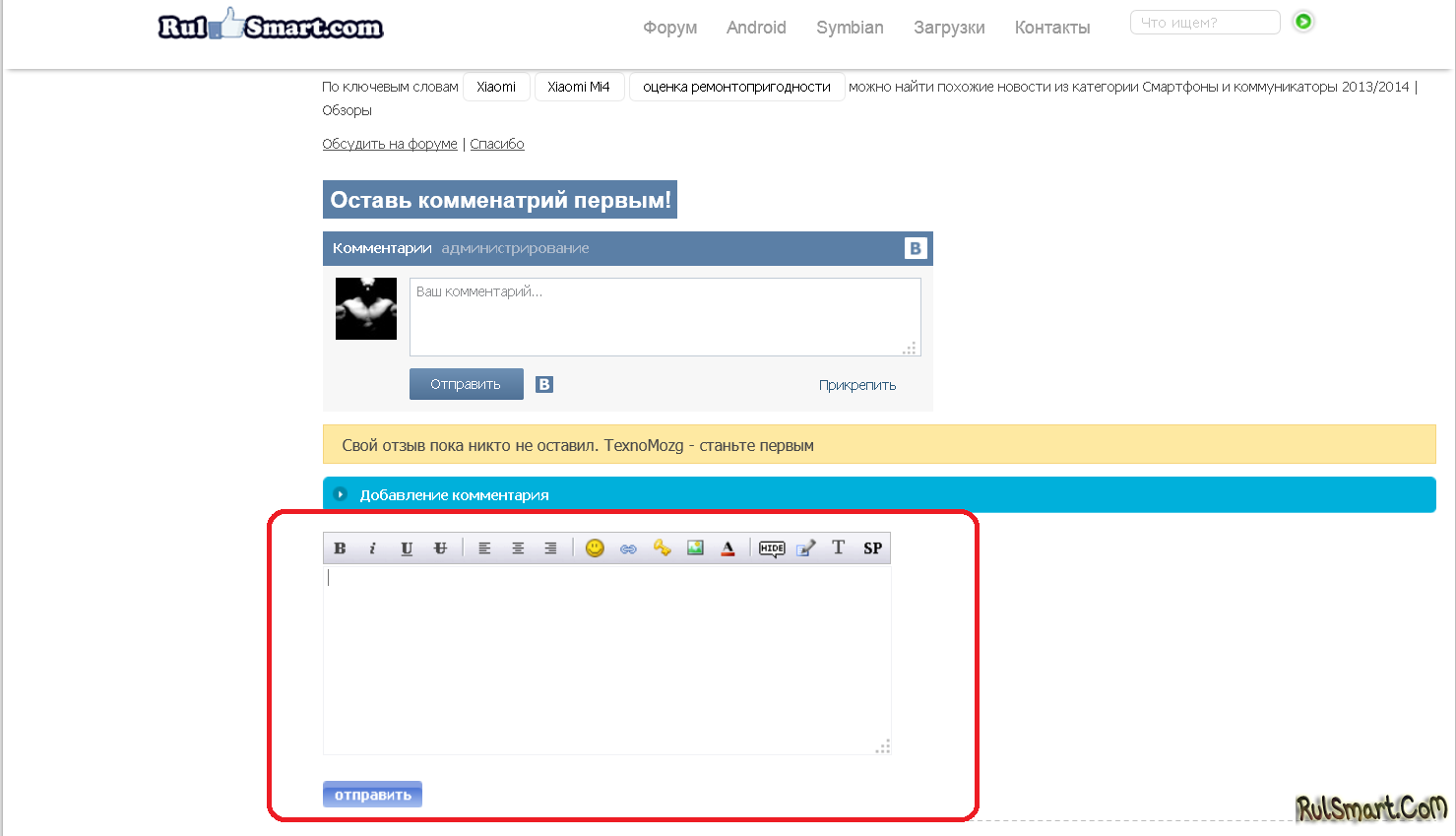The width and height of the screenshot is (1456, 836).
Task: Apply strikethrough formatting to text
Action: click(440, 548)
